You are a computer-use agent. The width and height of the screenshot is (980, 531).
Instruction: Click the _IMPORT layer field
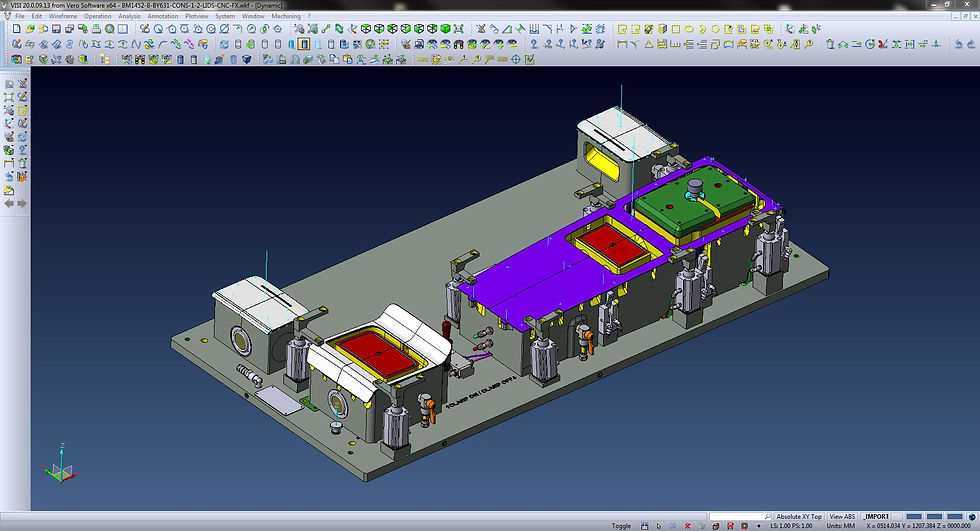click(876, 517)
